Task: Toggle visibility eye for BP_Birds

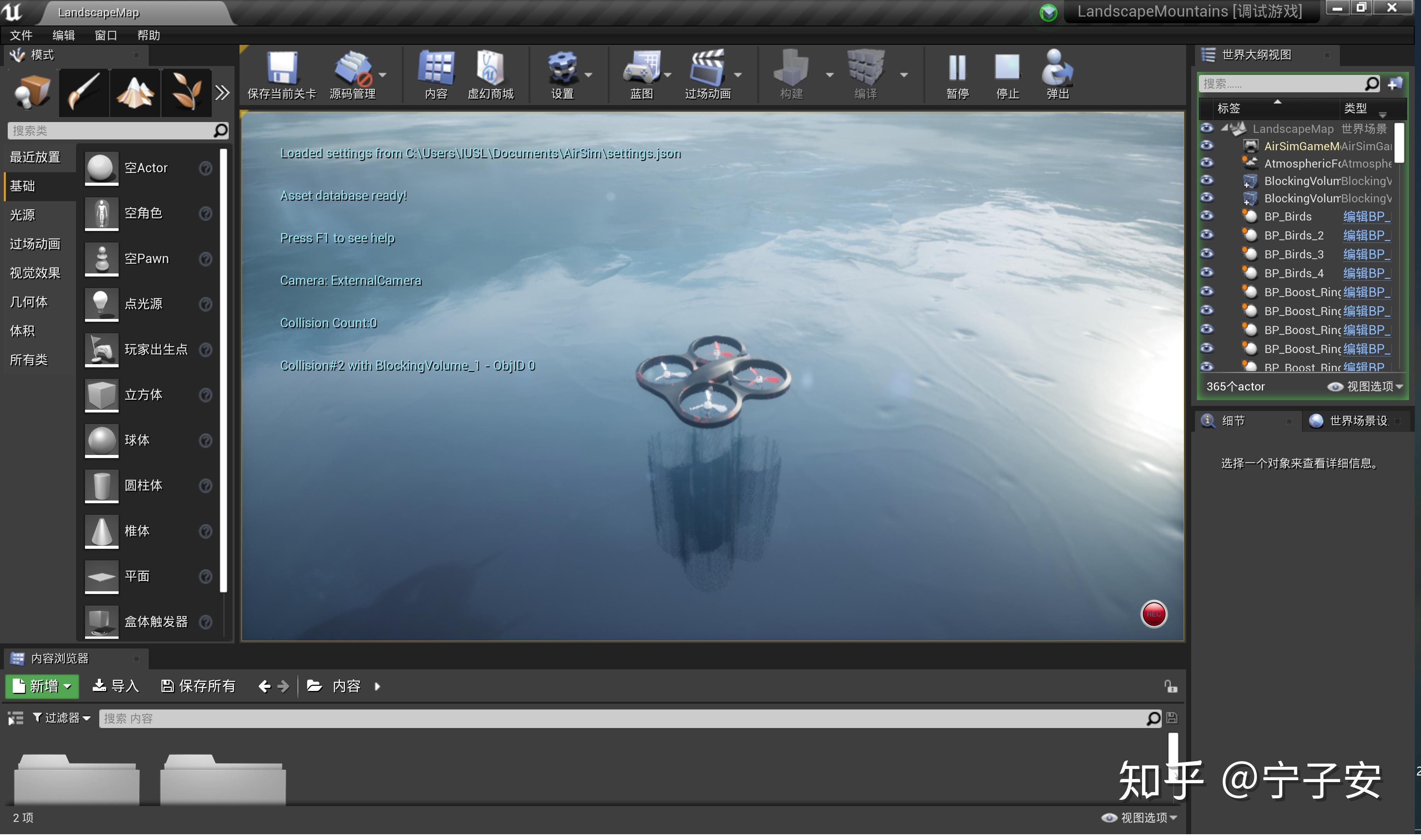Action: [1207, 216]
